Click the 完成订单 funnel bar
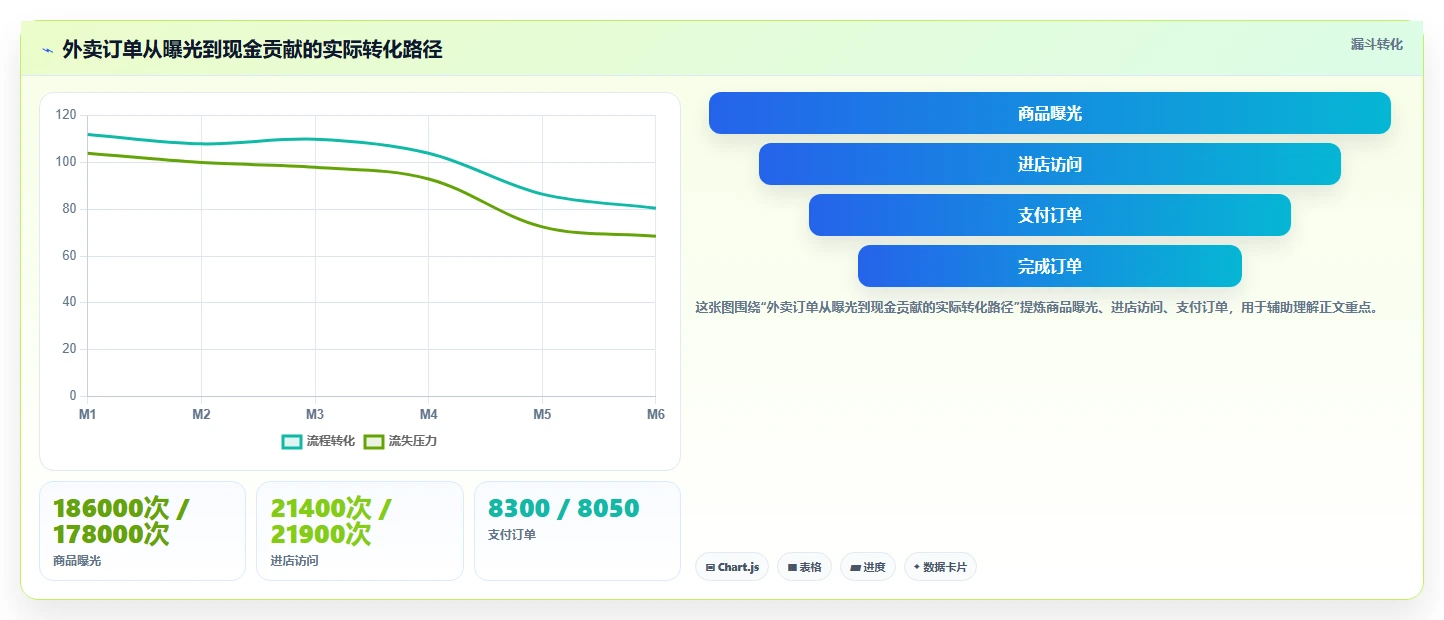 point(1049,266)
